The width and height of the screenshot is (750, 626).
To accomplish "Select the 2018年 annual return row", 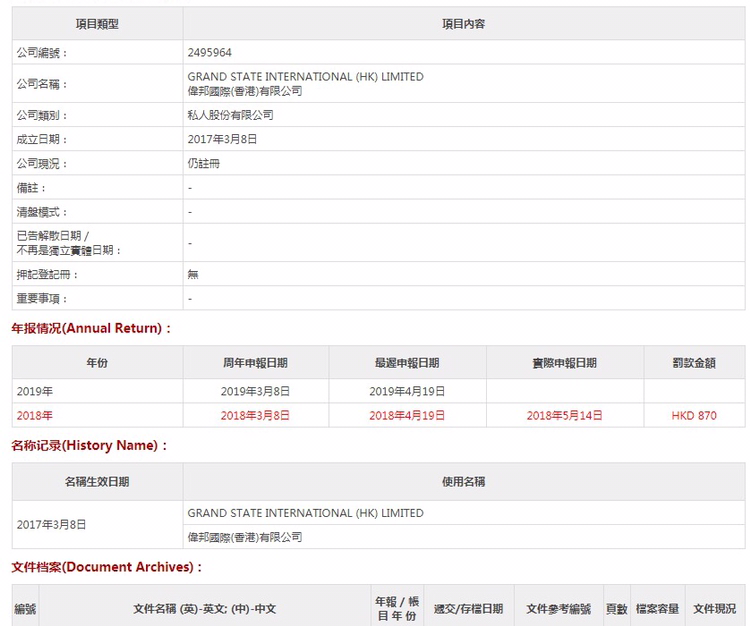I will pos(378,415).
